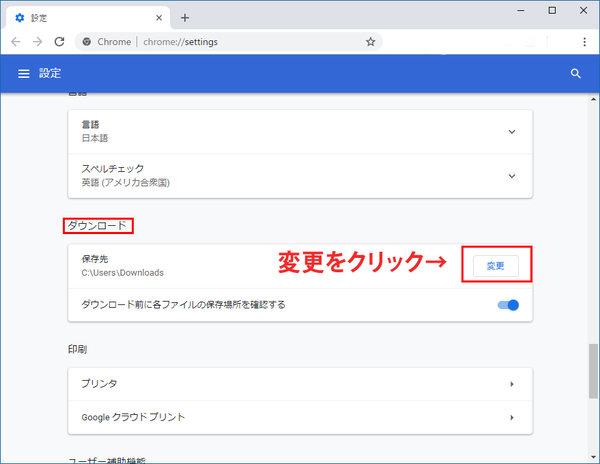This screenshot has width=600, height=464.
Task: Close the 設定 tab
Action: pyautogui.click(x=159, y=17)
